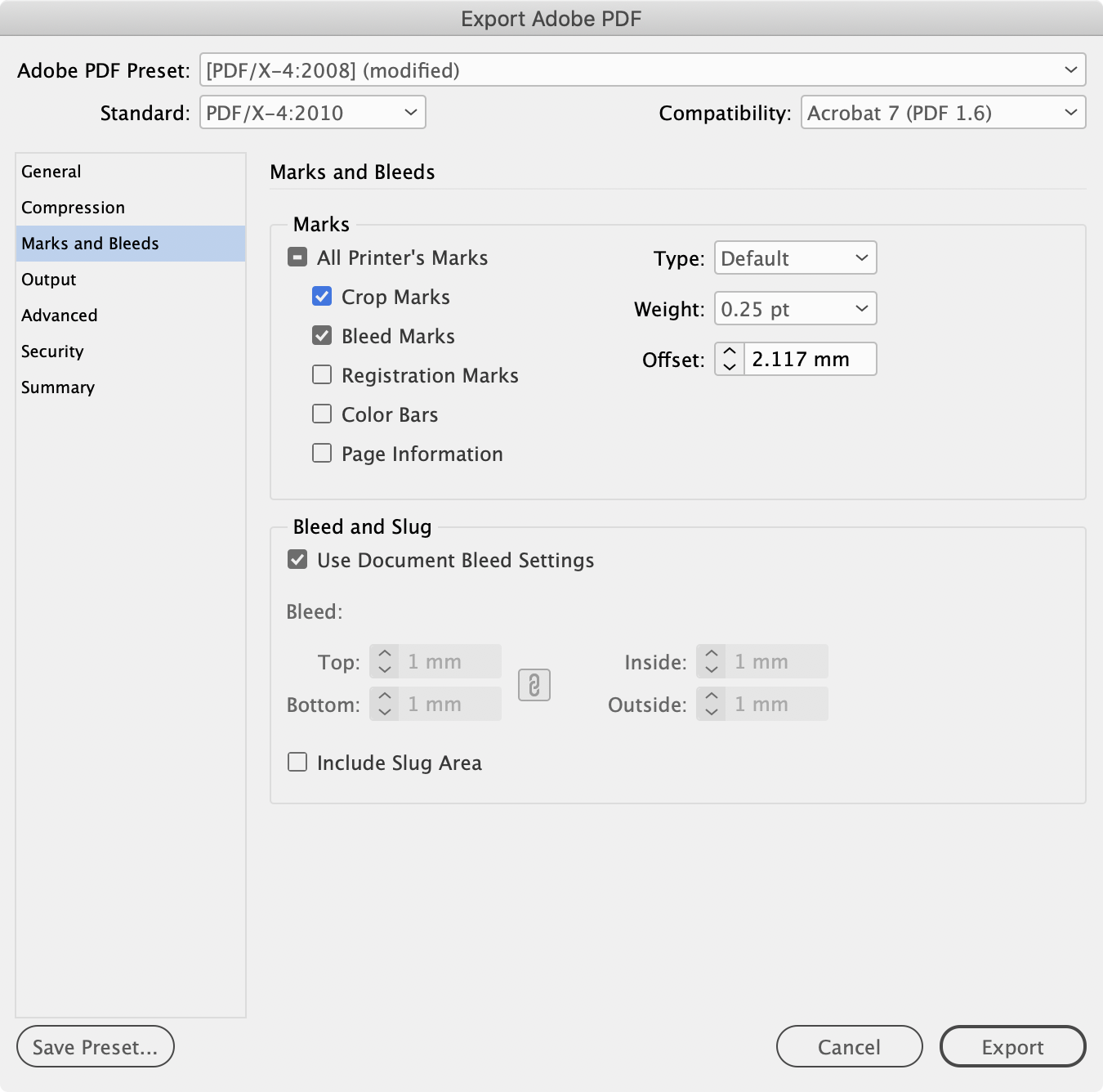Enable Registration Marks
1103x1092 pixels.
click(321, 374)
